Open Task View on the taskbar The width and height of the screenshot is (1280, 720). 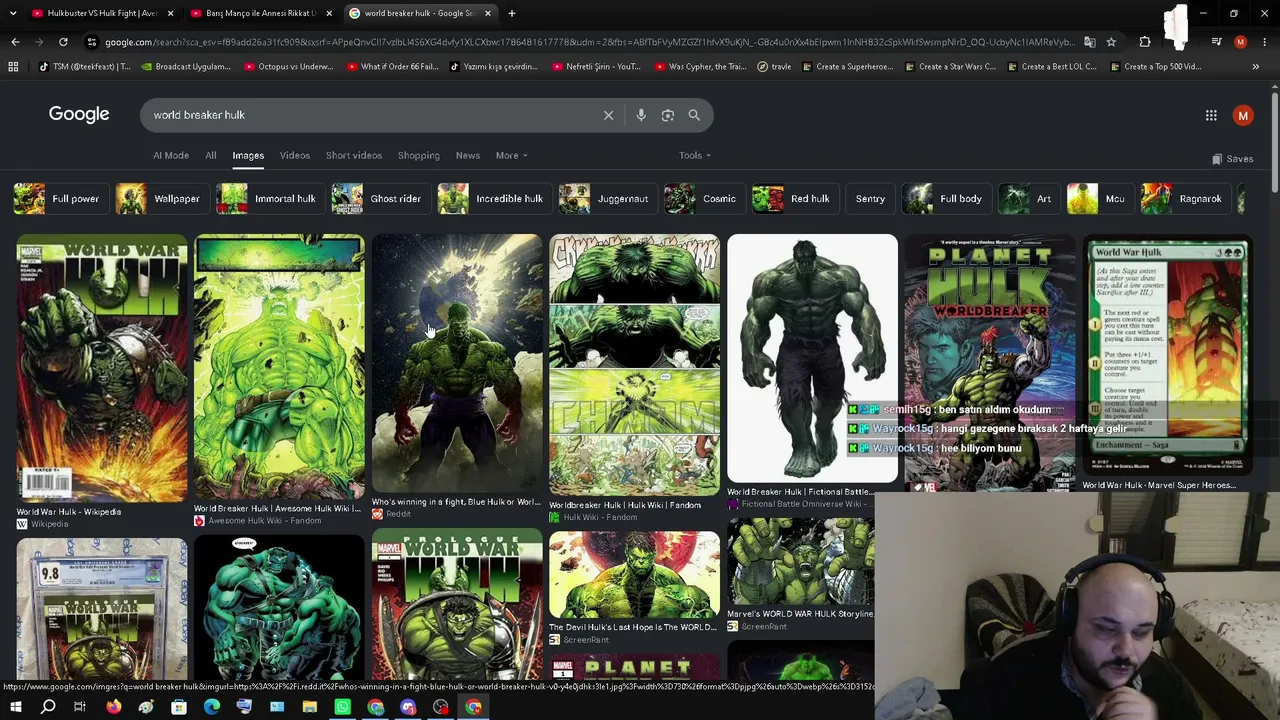coord(80,708)
